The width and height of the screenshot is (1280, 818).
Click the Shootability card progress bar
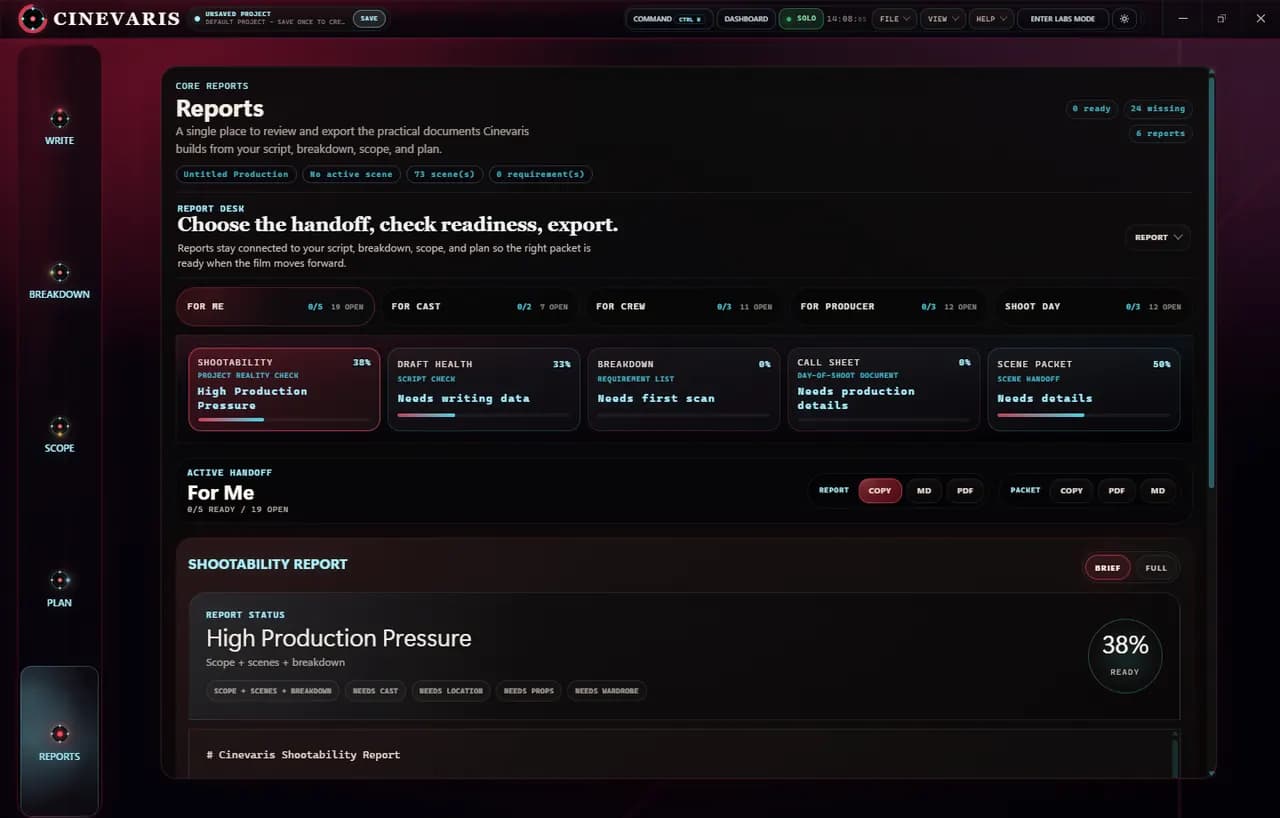[284, 419]
